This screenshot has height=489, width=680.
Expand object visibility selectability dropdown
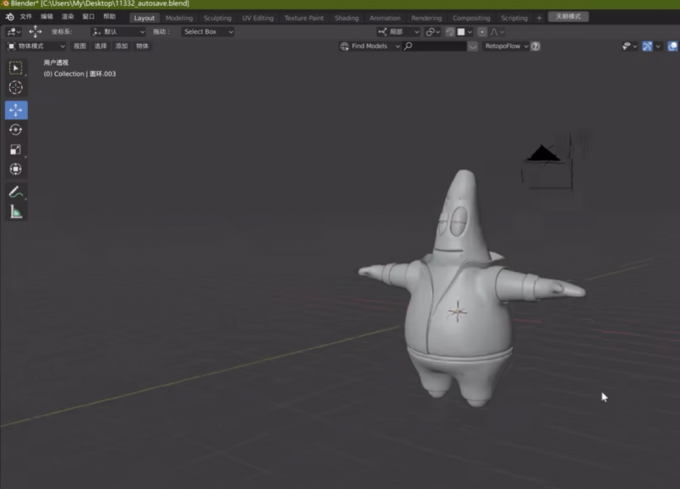(x=629, y=46)
